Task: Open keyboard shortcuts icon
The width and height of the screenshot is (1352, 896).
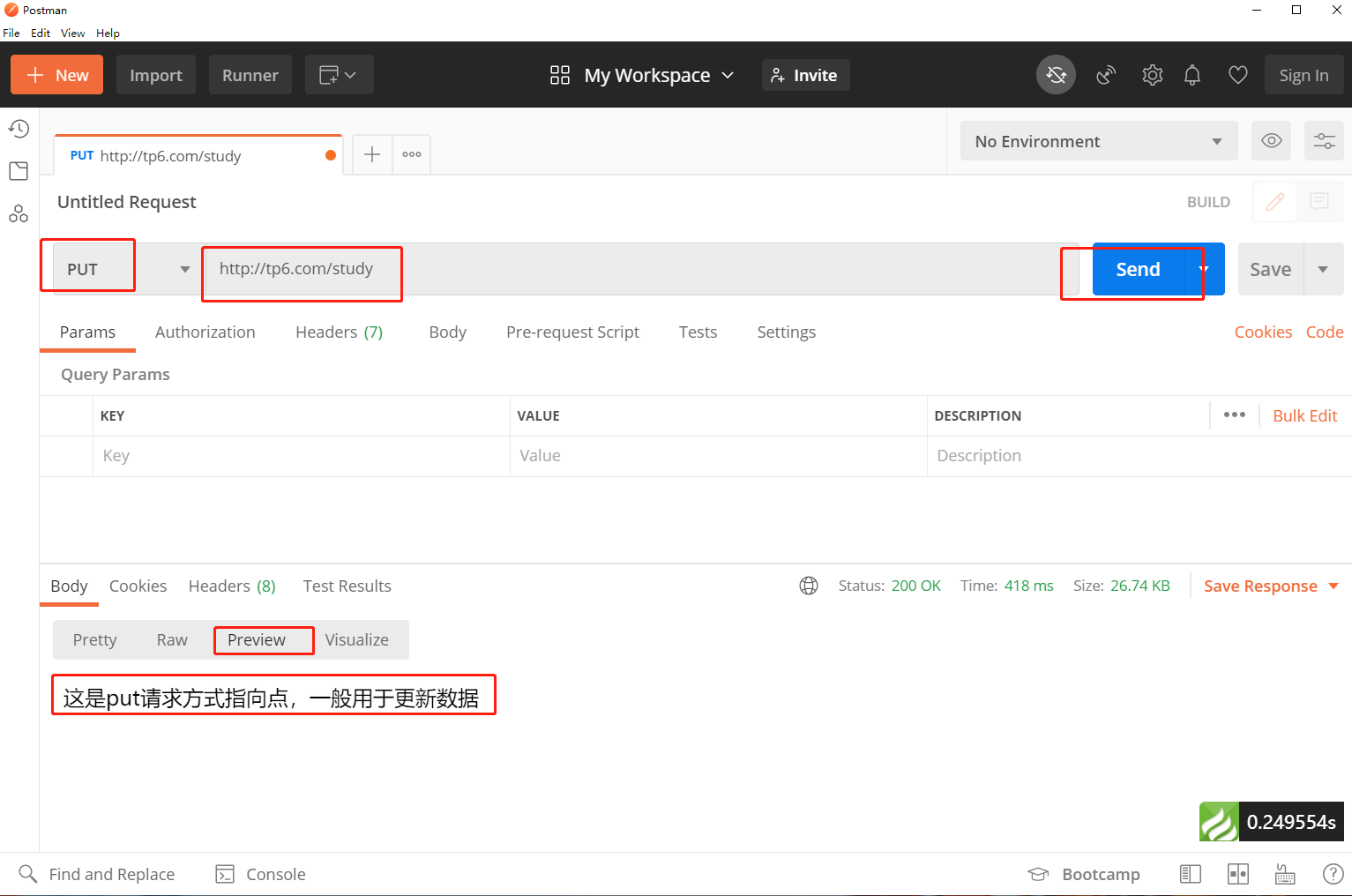Action: tap(1285, 874)
